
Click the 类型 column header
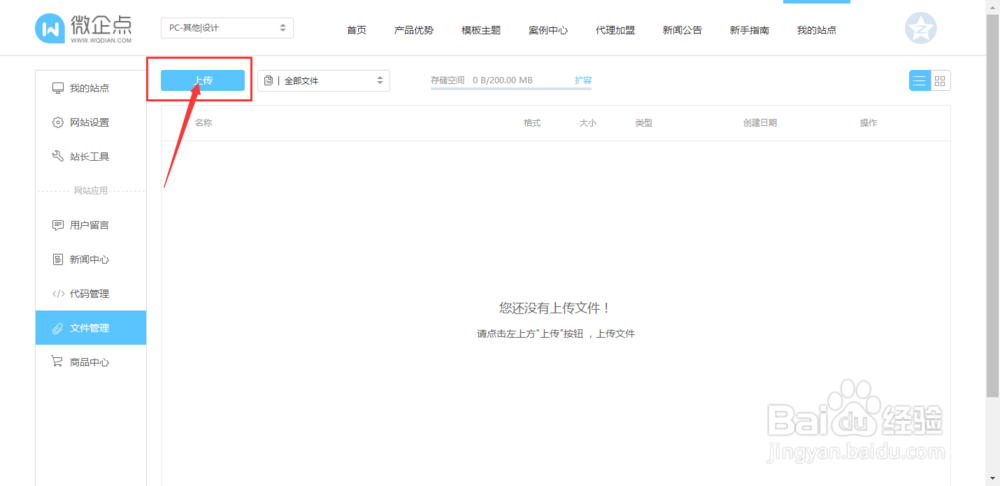pos(643,123)
